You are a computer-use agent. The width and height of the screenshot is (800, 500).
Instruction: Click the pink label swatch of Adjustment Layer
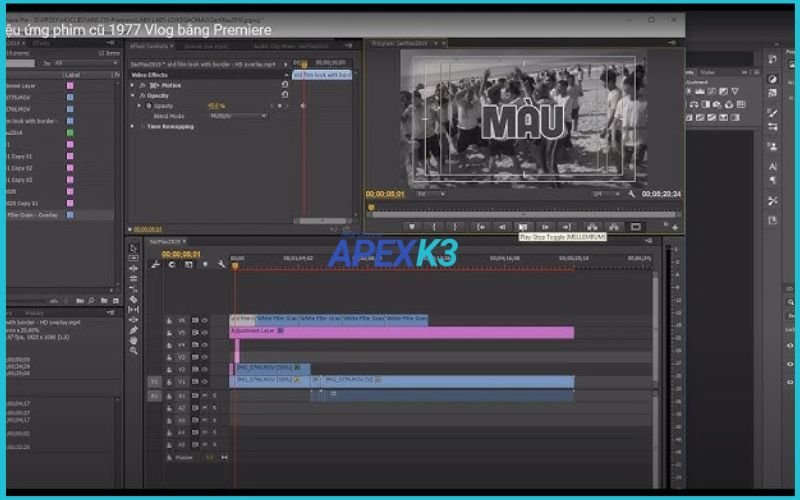[x=70, y=87]
